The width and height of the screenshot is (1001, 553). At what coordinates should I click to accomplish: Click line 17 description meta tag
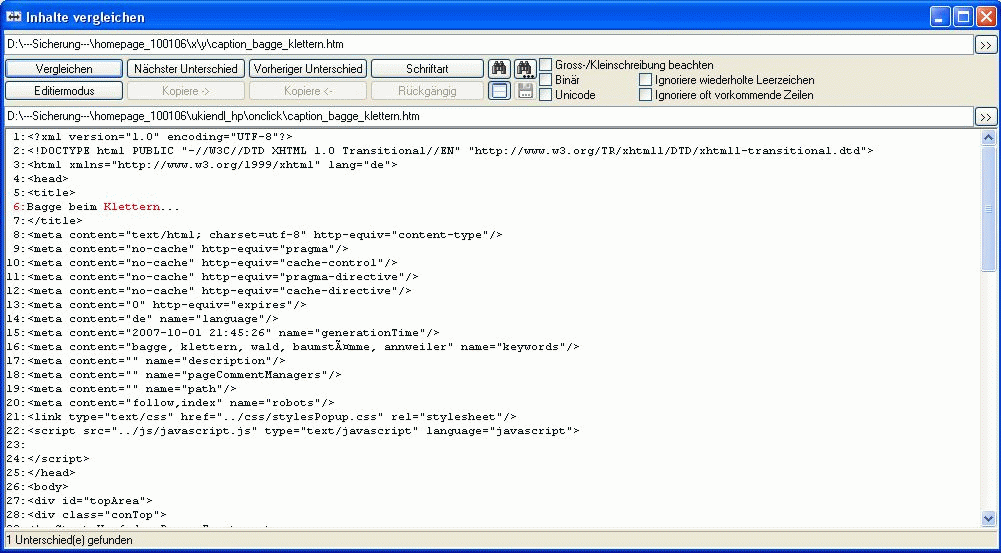(156, 361)
